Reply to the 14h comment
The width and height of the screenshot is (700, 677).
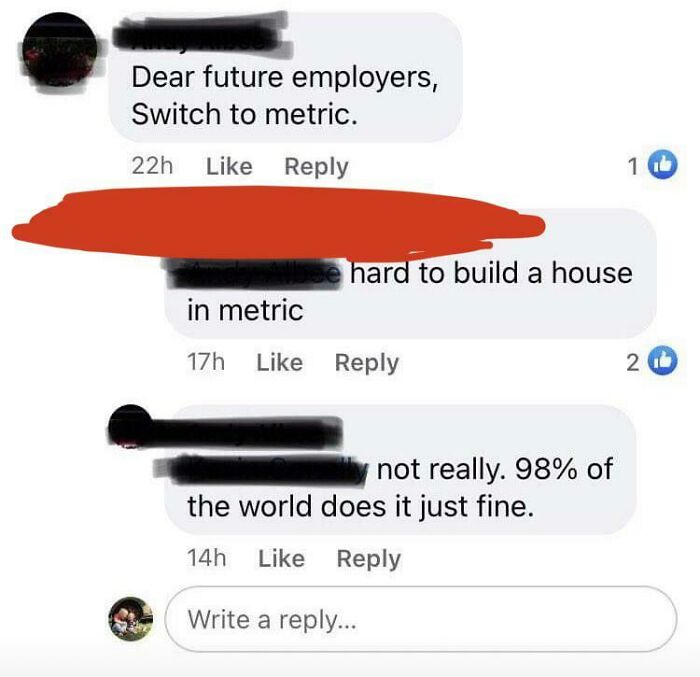[x=369, y=560]
